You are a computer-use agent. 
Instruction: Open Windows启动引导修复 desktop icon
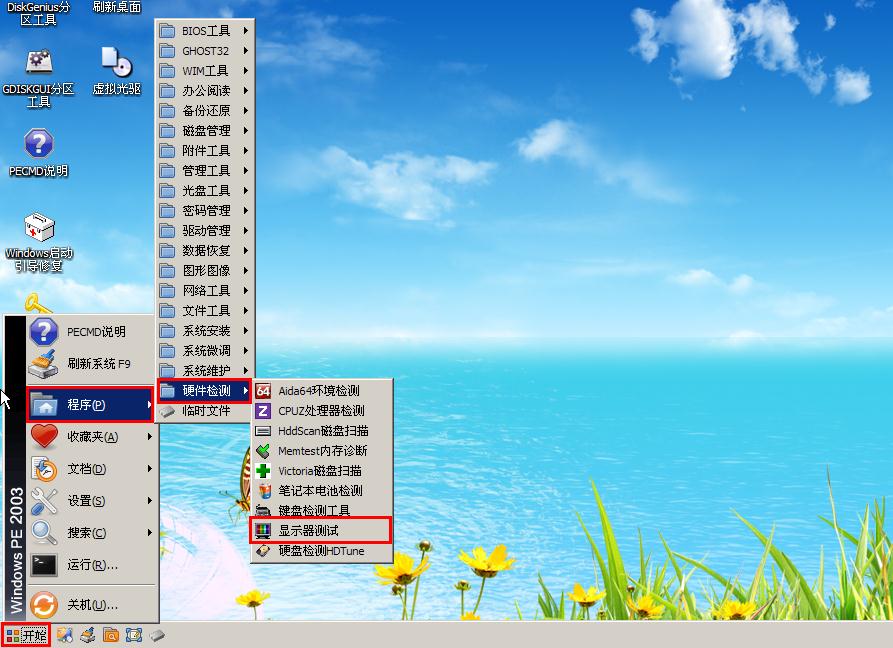[38, 242]
